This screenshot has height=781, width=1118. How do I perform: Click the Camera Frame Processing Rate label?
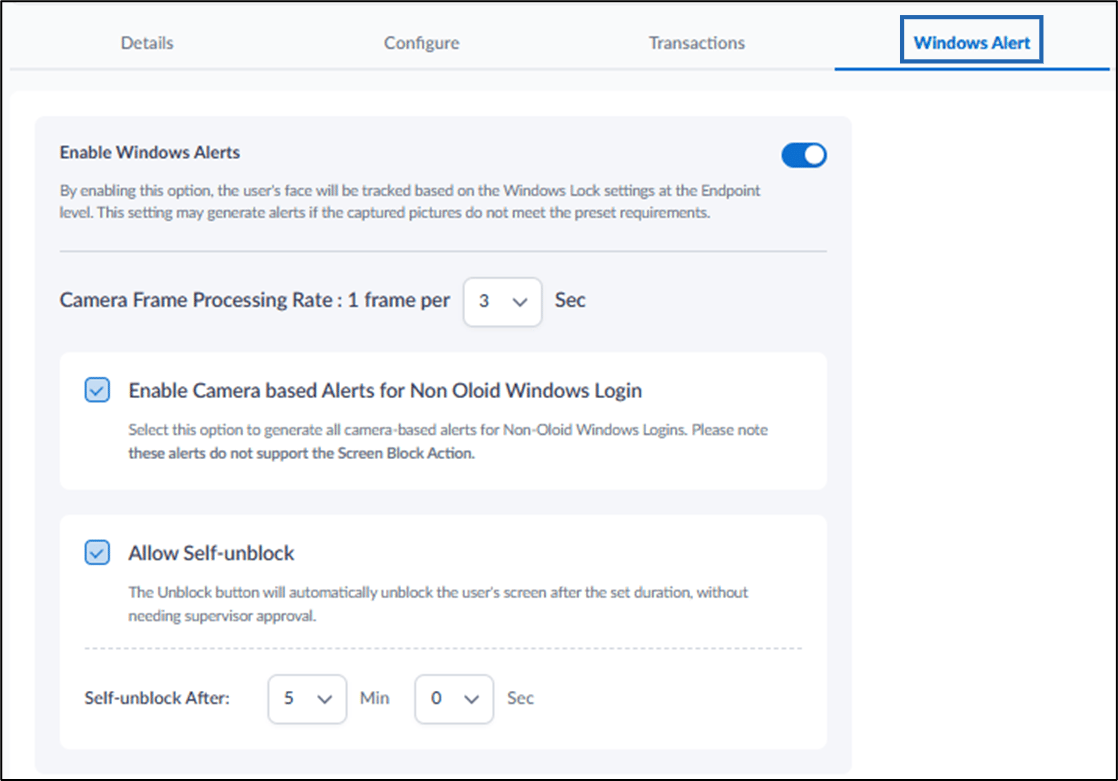coord(255,300)
